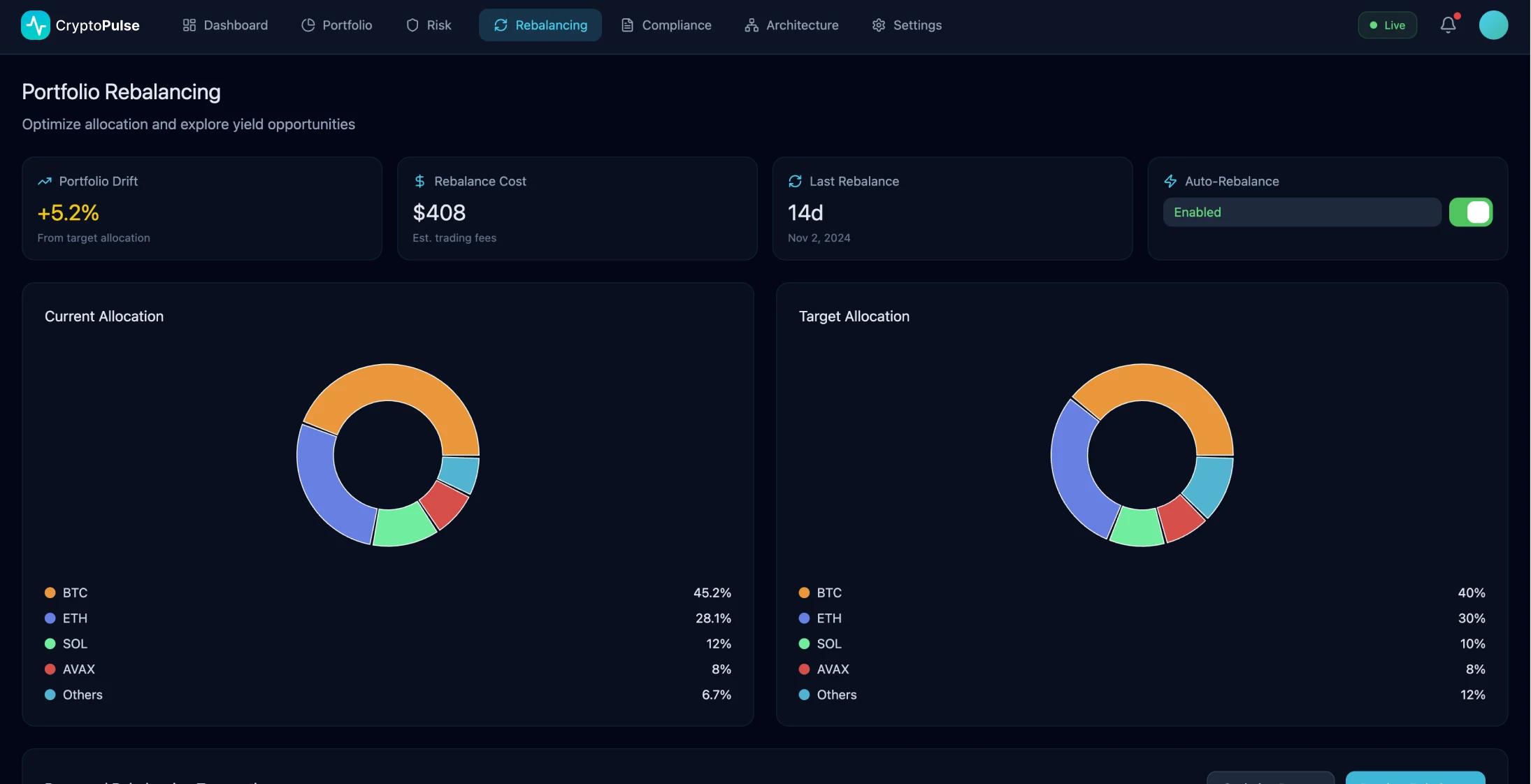Select the Risk shield icon

point(412,25)
